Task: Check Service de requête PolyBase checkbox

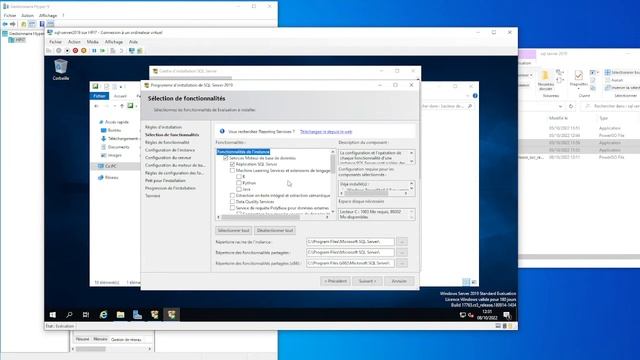Action: point(232,208)
